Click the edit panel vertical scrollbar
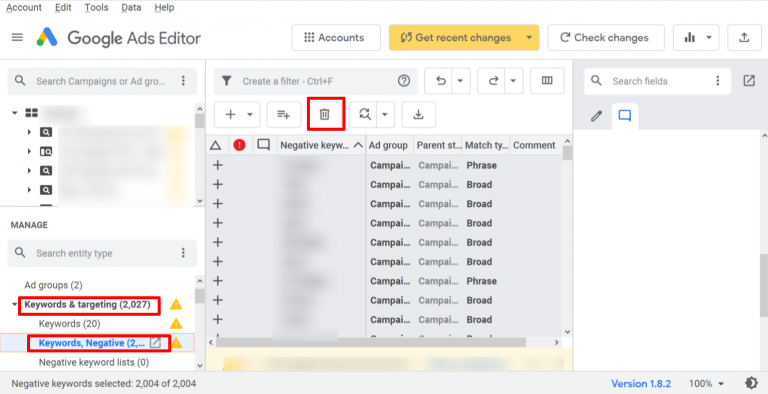This screenshot has width=768, height=394. pyautogui.click(x=764, y=284)
